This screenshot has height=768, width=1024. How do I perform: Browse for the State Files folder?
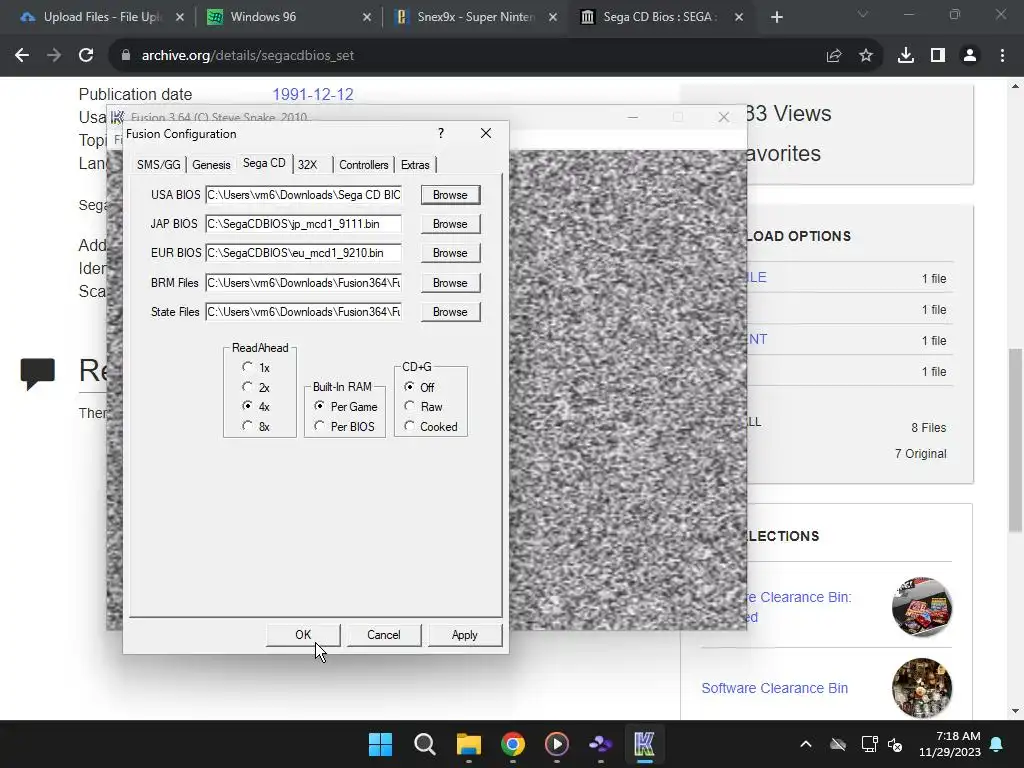pyautogui.click(x=450, y=312)
